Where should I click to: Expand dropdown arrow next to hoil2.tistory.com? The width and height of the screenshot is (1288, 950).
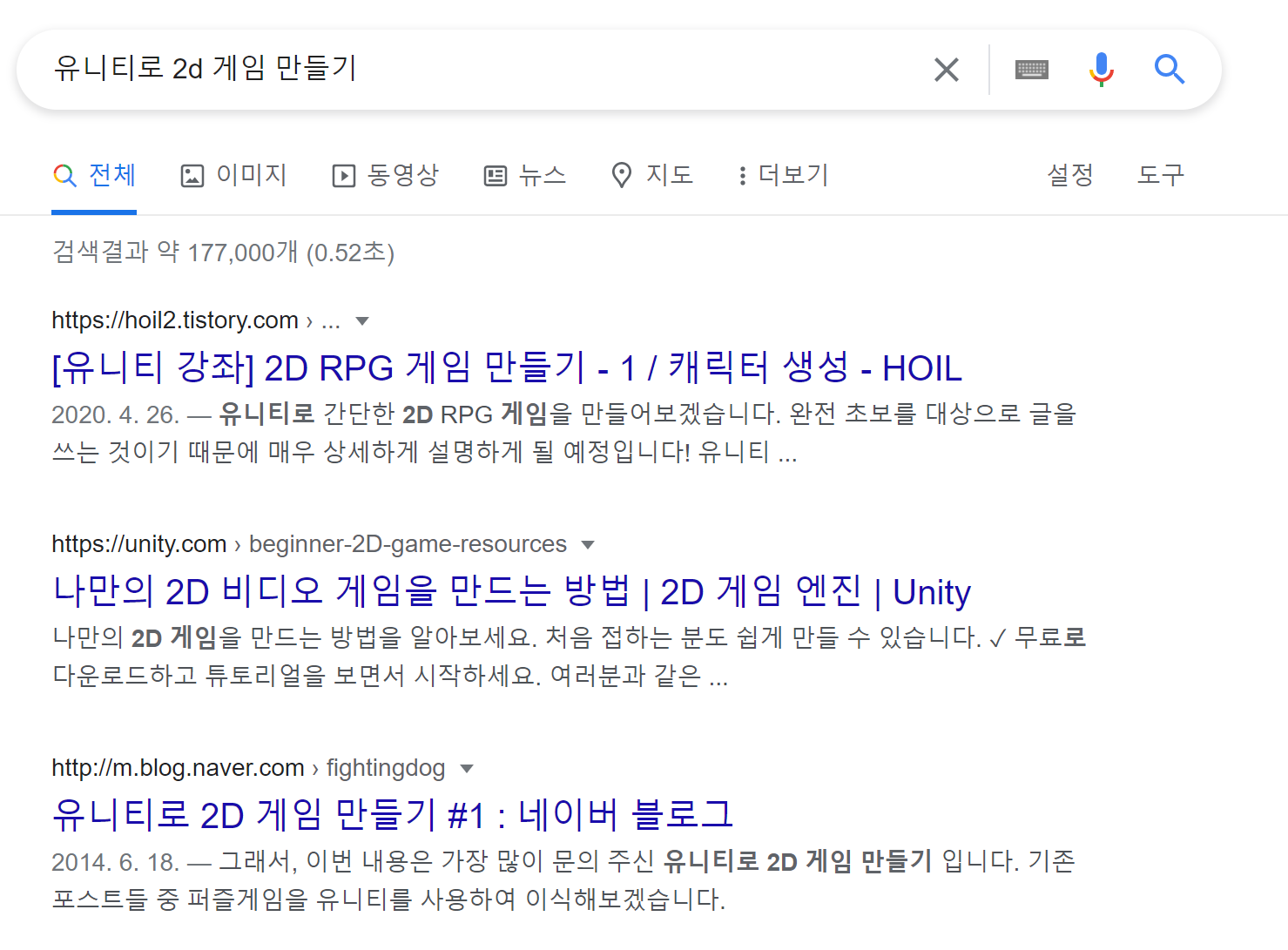363,321
